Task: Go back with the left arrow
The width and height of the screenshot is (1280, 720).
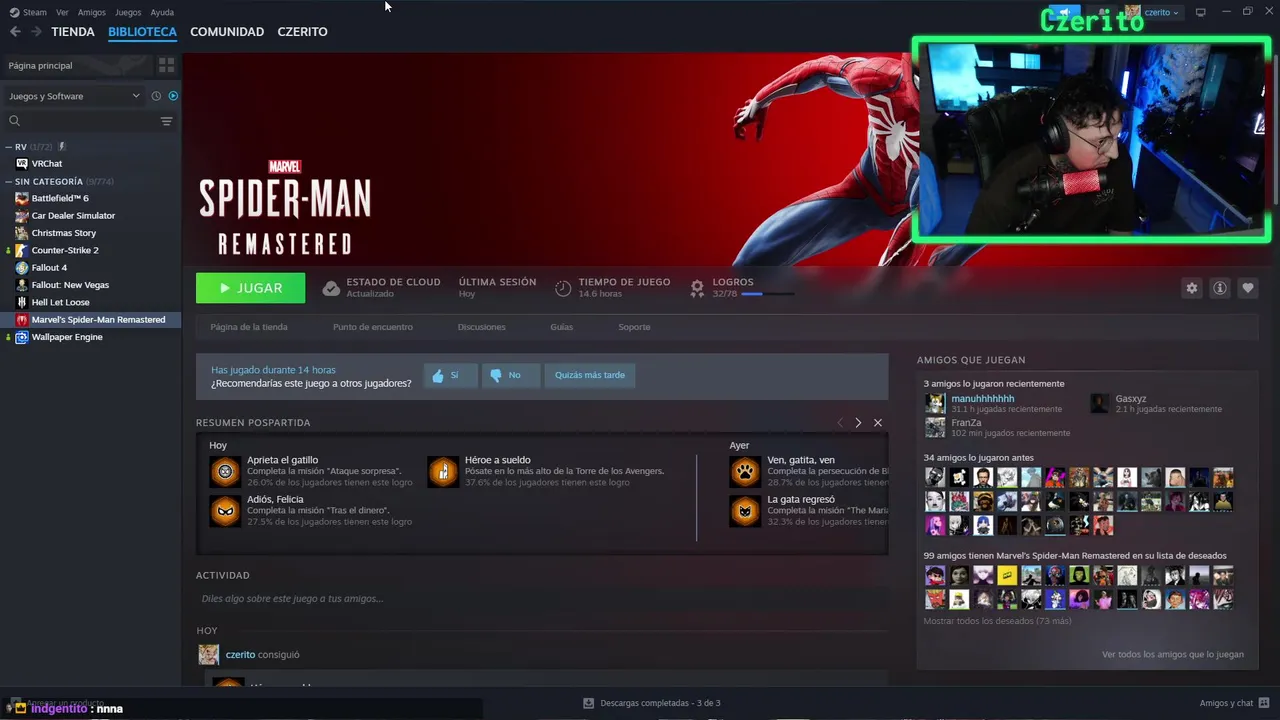Action: click(15, 32)
